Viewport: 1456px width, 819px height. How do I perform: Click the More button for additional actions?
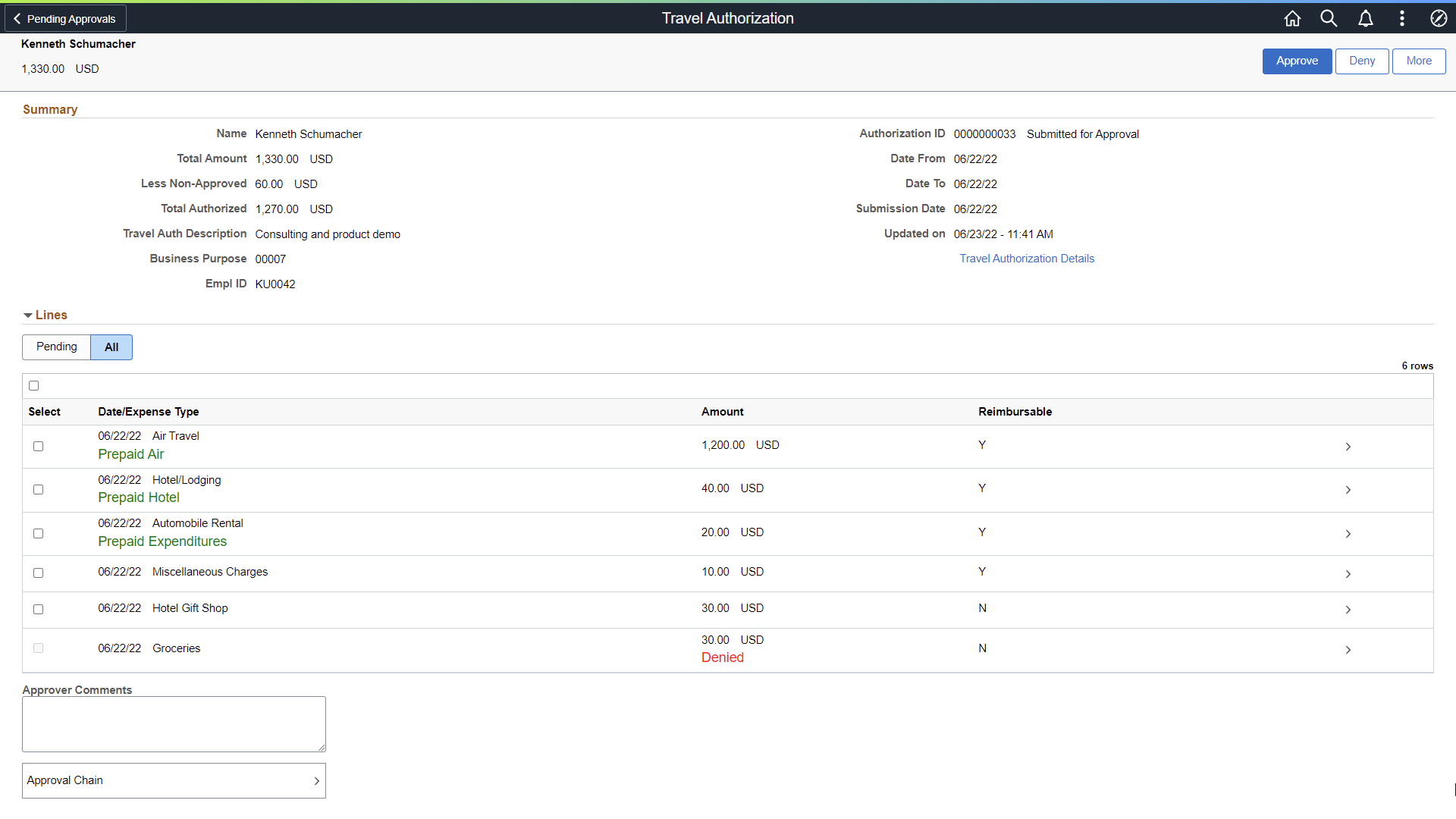[1418, 61]
